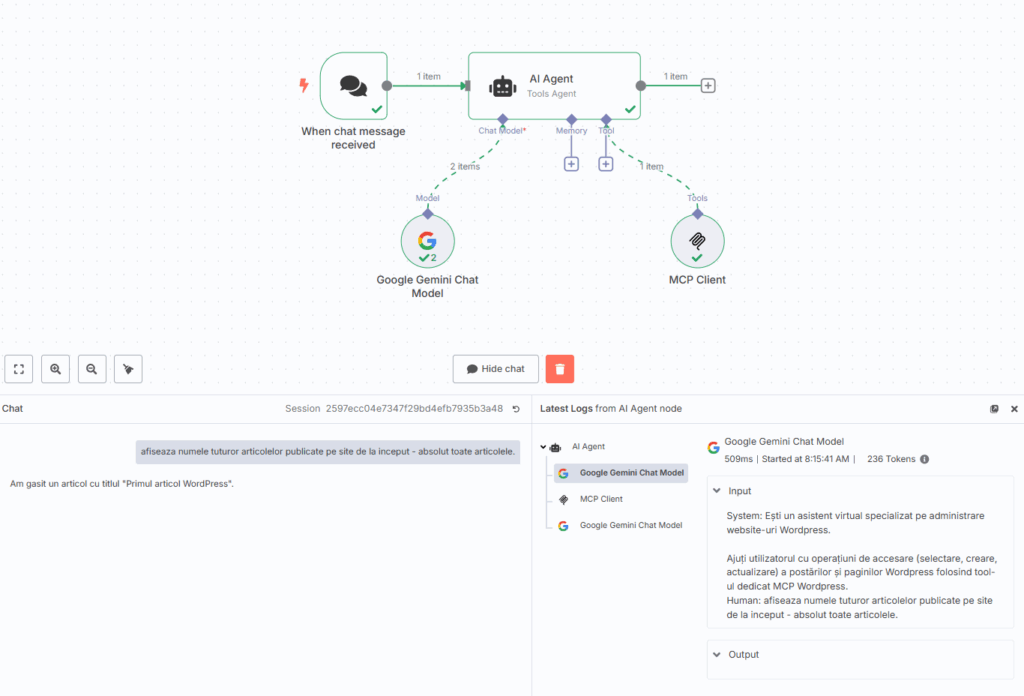The width and height of the screenshot is (1024, 696).
Task: Pop out the logs panel
Action: (x=994, y=409)
